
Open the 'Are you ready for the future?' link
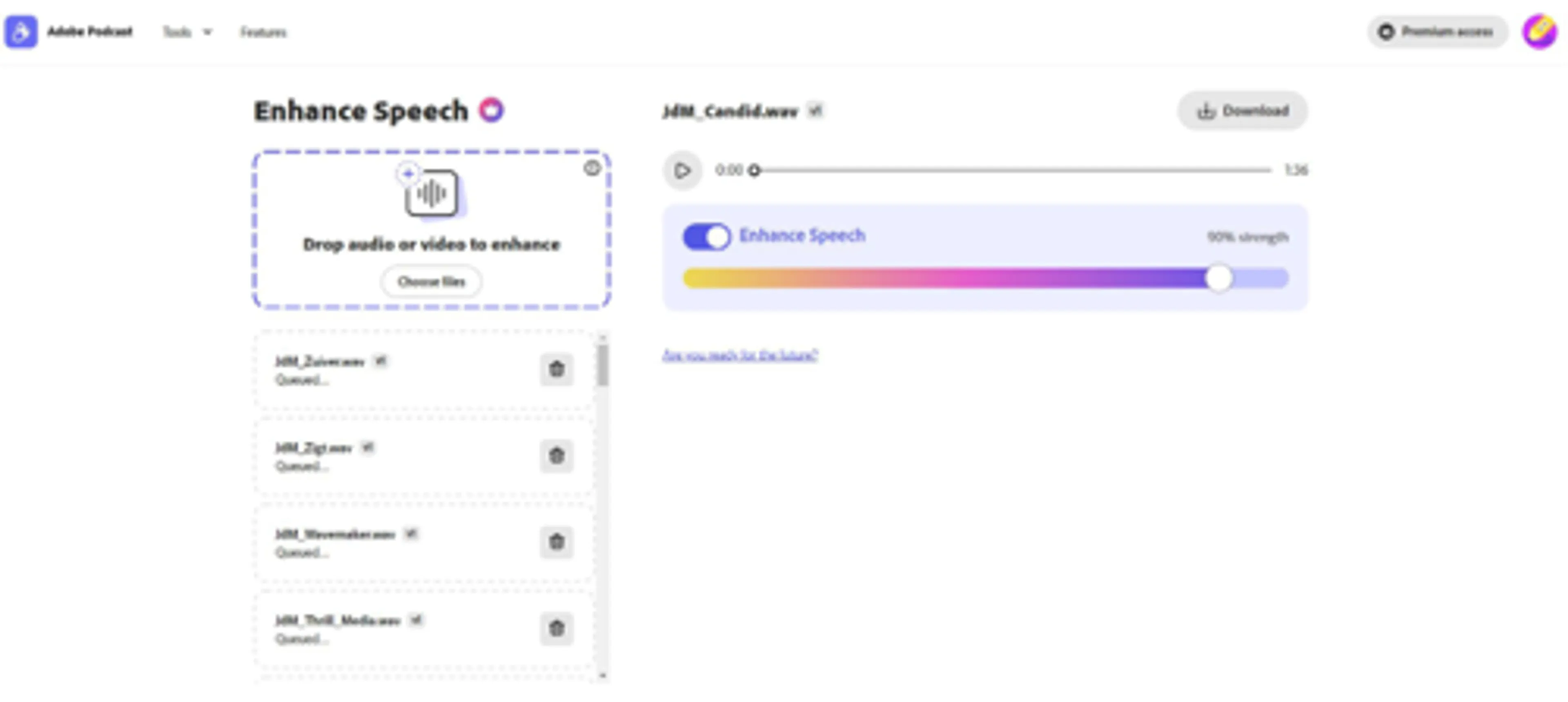point(740,355)
